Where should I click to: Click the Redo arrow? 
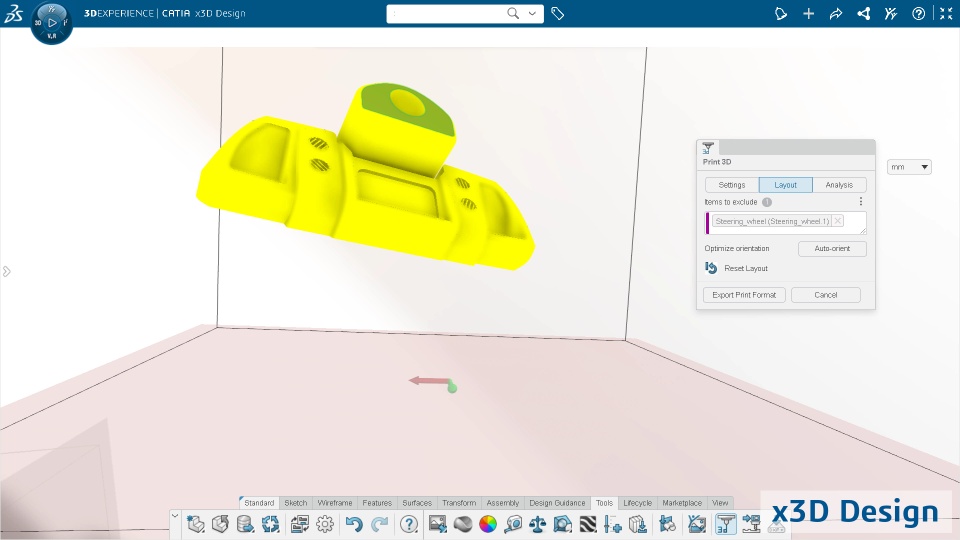[380, 524]
